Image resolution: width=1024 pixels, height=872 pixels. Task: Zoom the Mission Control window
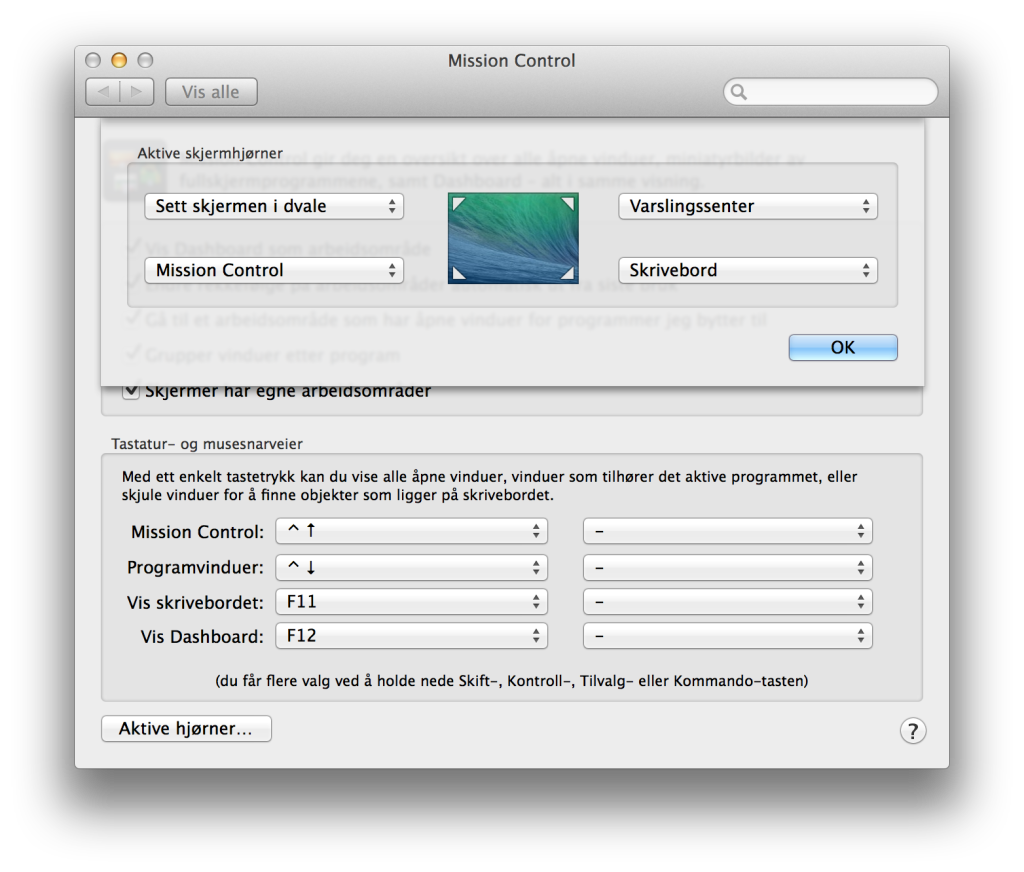coord(145,61)
